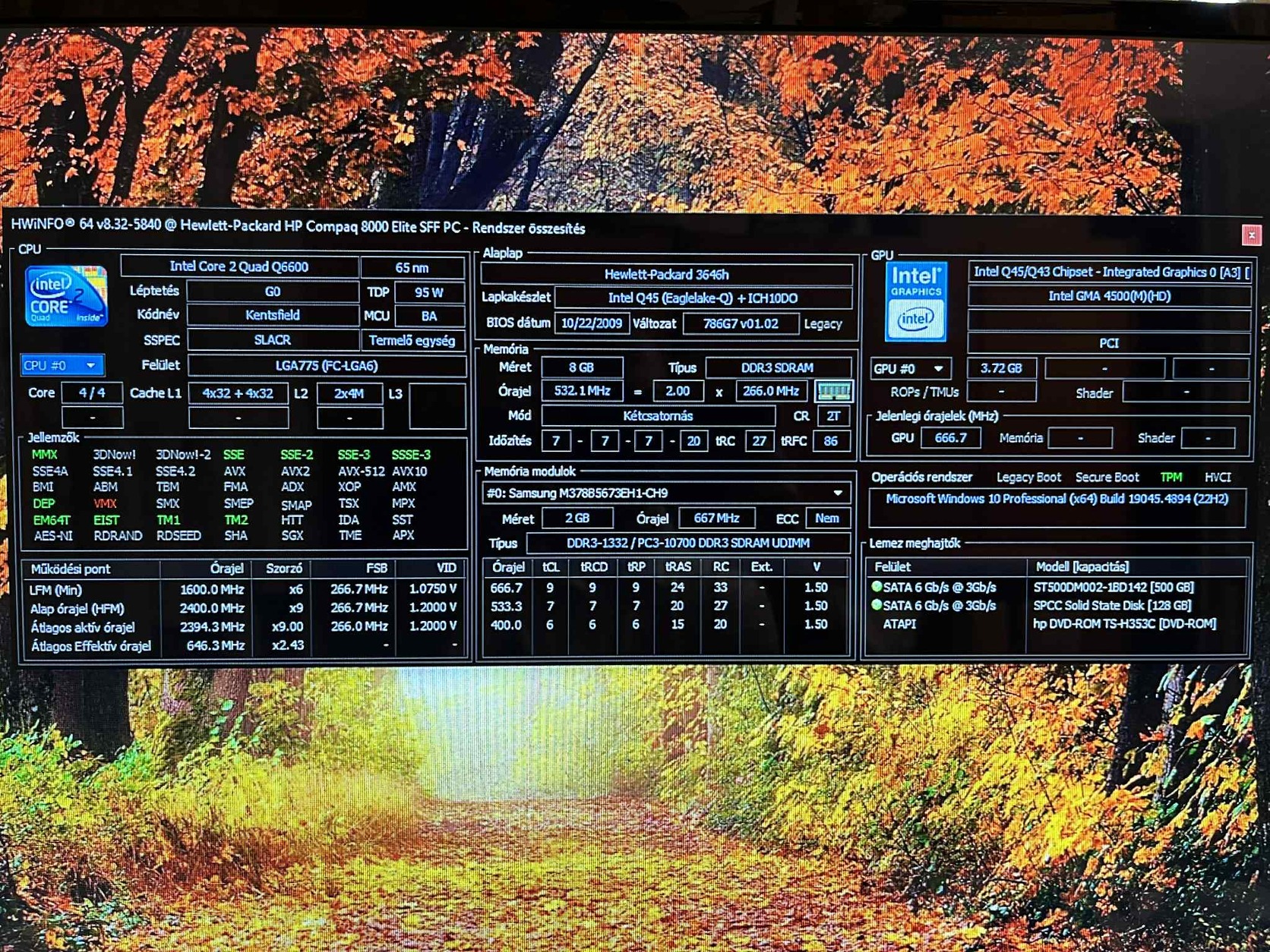The height and width of the screenshot is (952, 1270).
Task: Select the "Kentsfield" codename field
Action: 273,315
